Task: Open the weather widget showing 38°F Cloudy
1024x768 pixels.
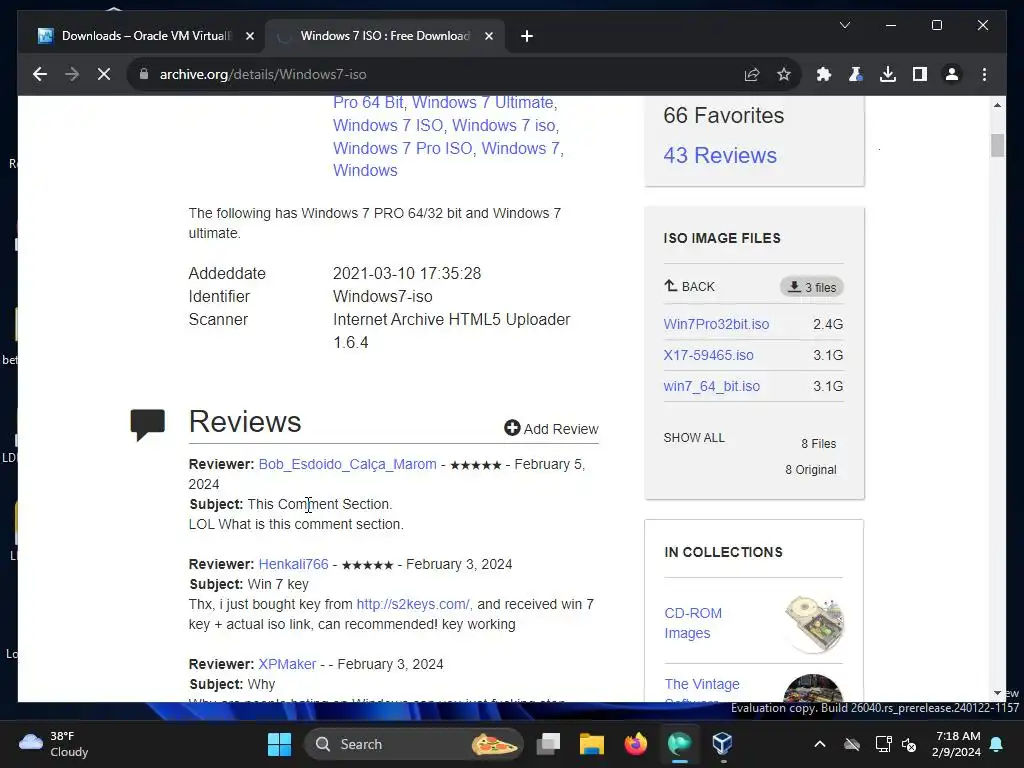Action: point(54,744)
